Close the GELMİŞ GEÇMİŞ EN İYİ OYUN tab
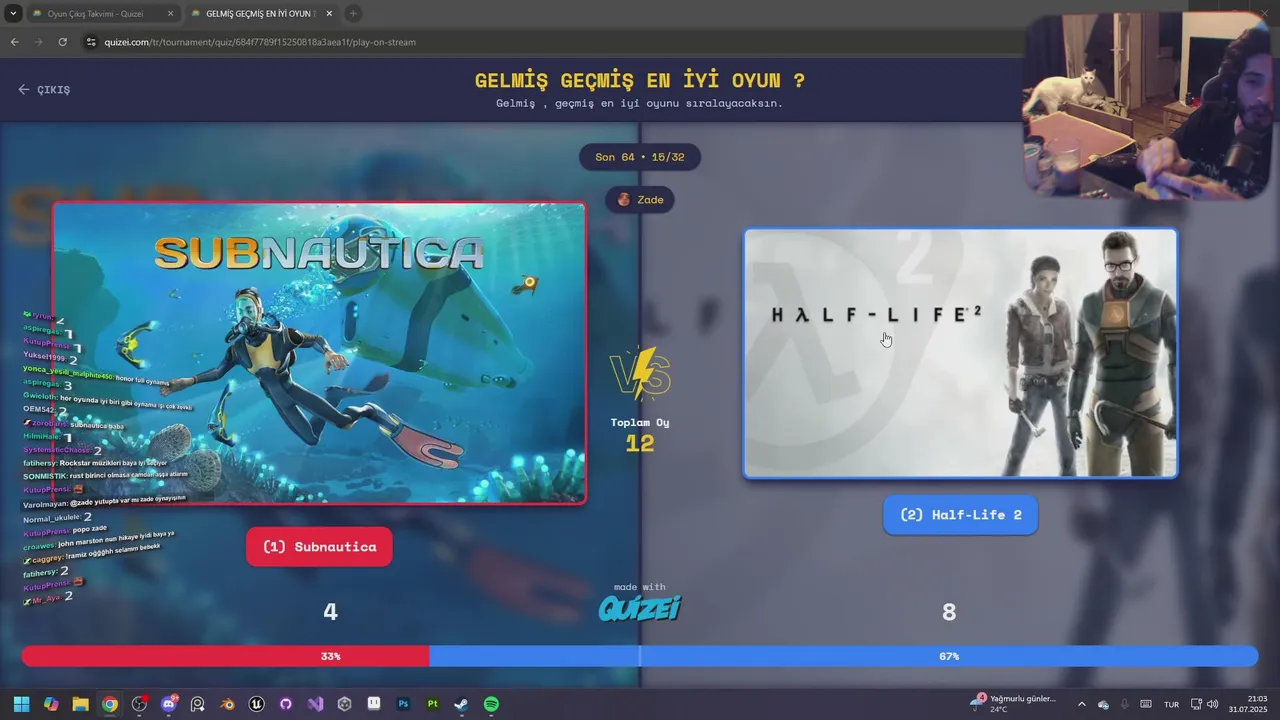Image resolution: width=1280 pixels, height=720 pixels. click(328, 14)
